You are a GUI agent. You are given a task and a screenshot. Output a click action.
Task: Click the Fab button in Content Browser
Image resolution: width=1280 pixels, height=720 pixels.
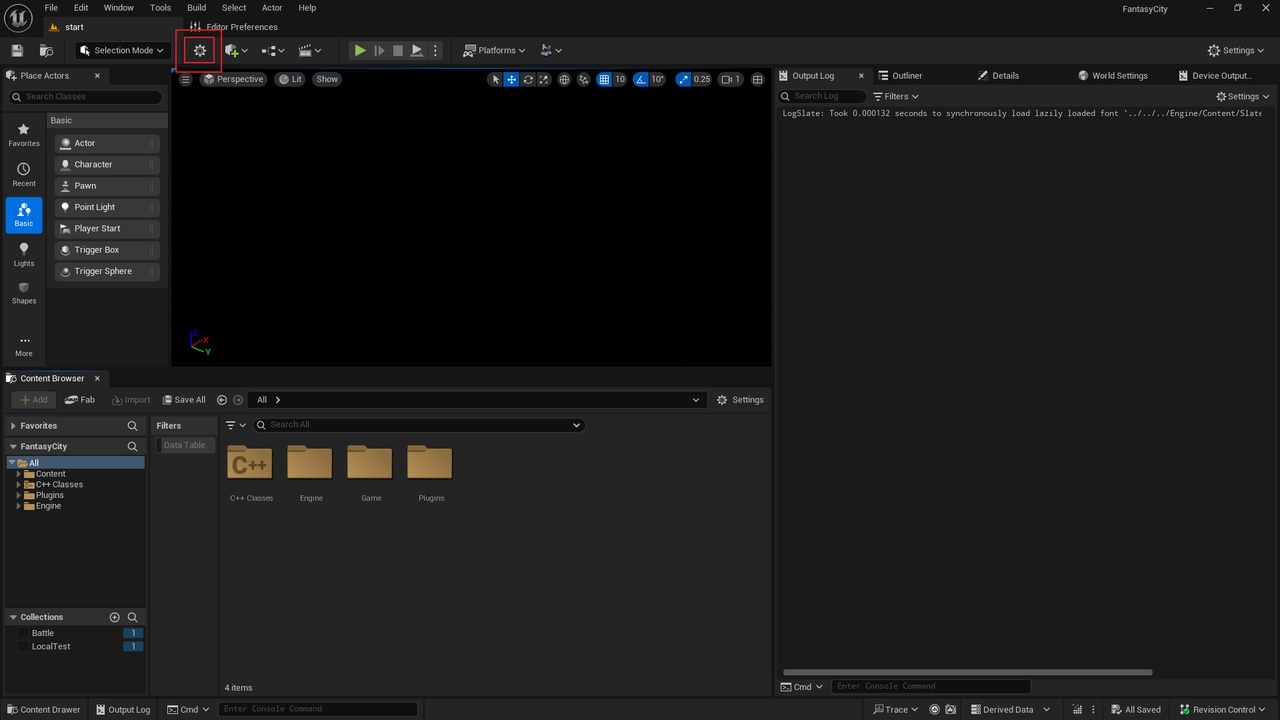point(80,400)
